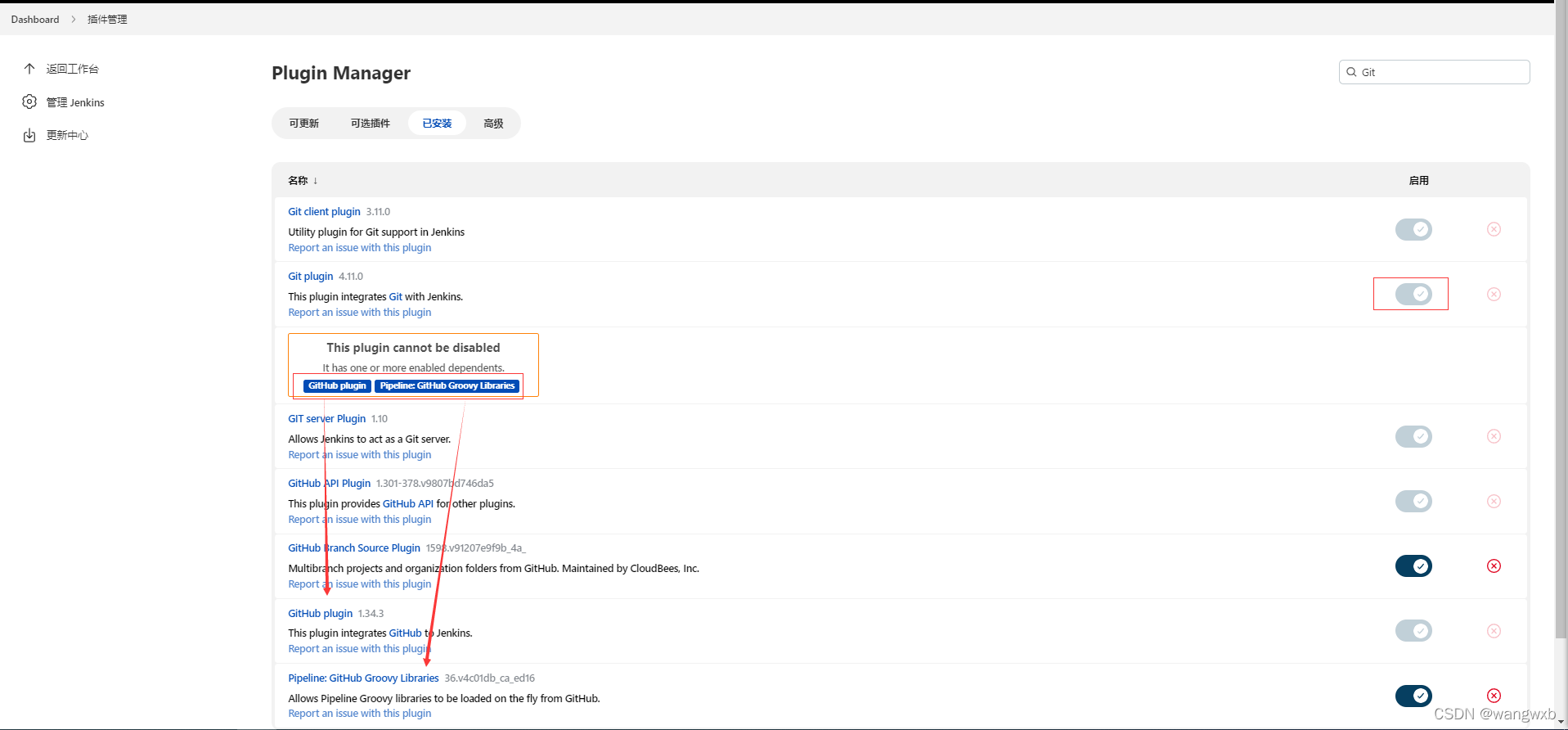
Task: Open 更新中心 from the sidebar
Action: (67, 135)
